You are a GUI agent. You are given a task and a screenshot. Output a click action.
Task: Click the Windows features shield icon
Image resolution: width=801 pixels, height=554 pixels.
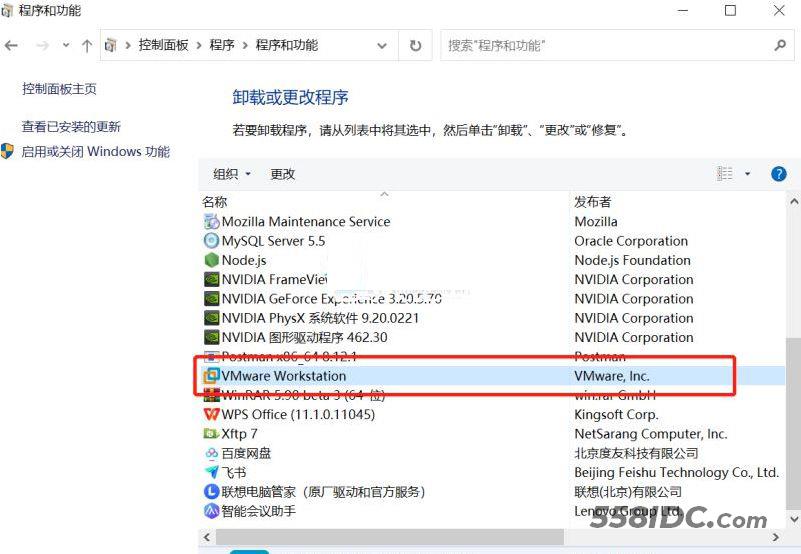point(7,151)
